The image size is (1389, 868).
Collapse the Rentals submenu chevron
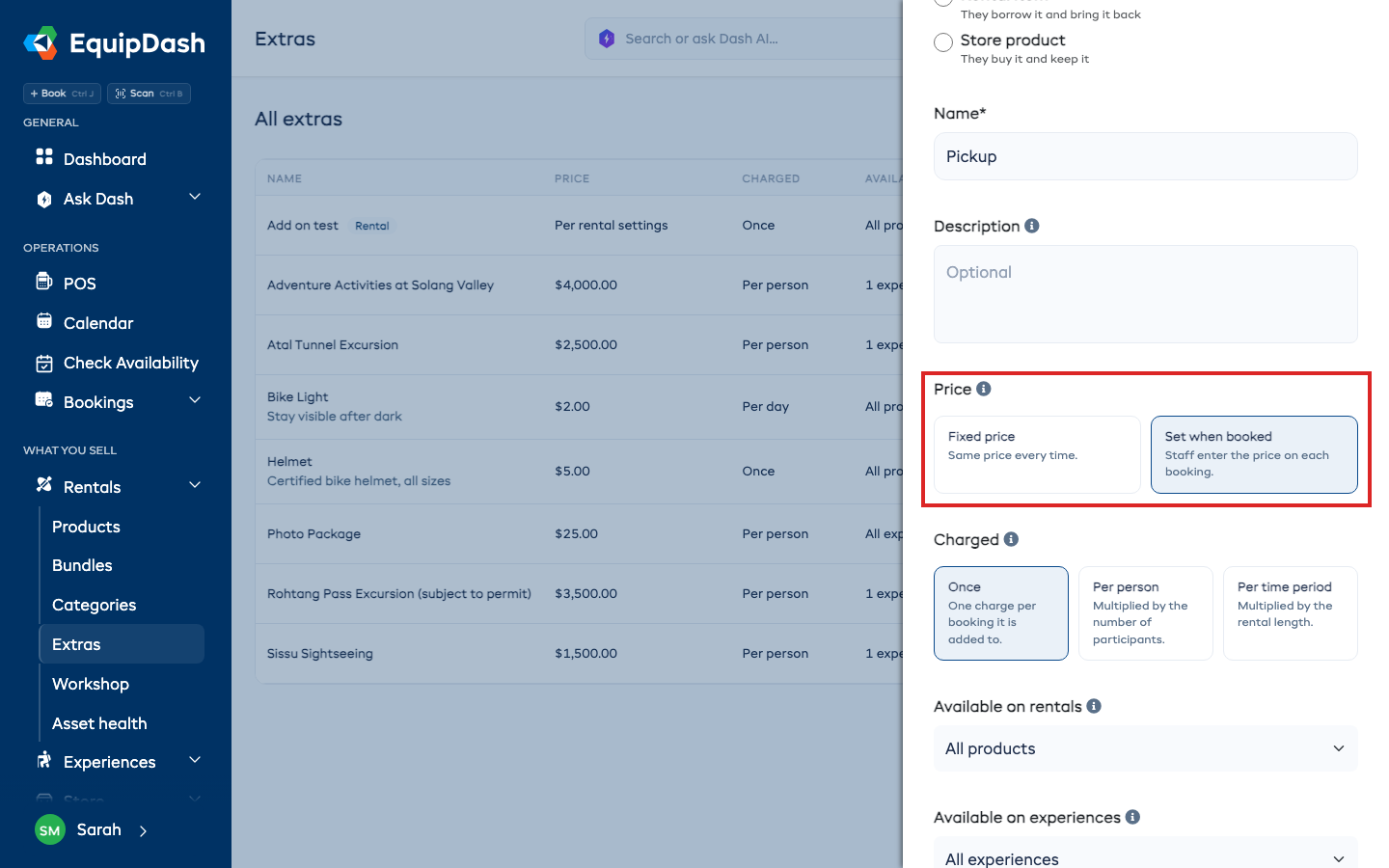coord(195,485)
